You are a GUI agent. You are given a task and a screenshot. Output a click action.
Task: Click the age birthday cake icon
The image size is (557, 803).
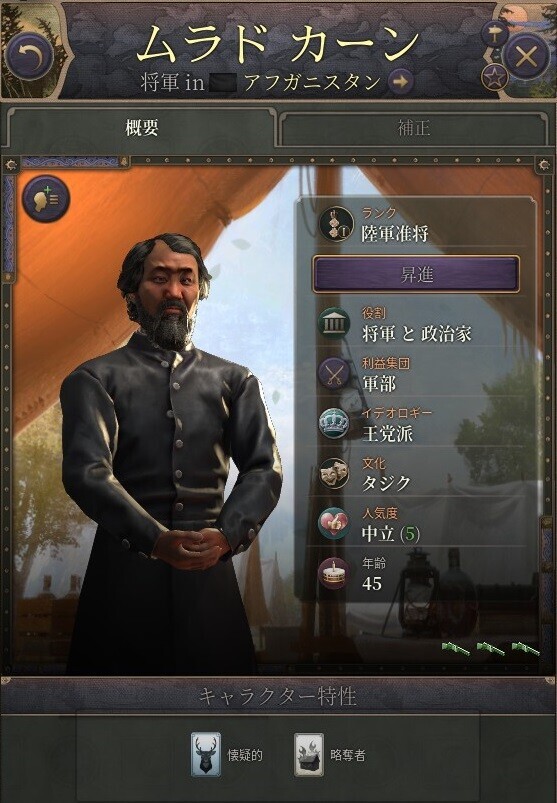coord(334,573)
